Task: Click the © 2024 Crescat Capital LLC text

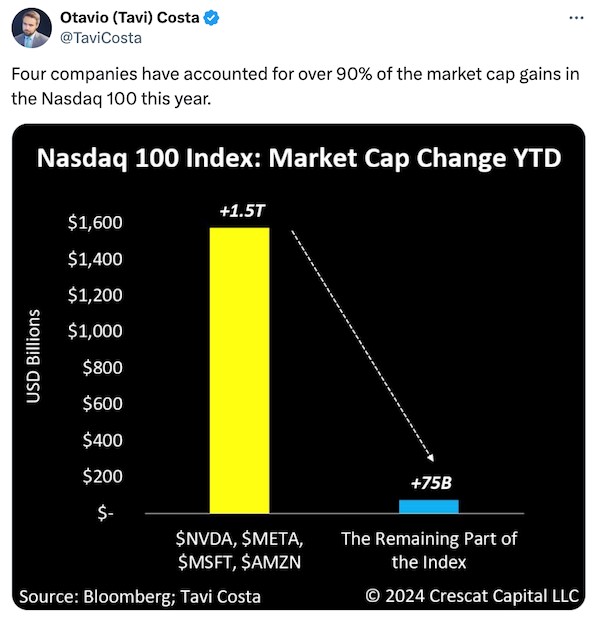Action: pyautogui.click(x=472, y=596)
